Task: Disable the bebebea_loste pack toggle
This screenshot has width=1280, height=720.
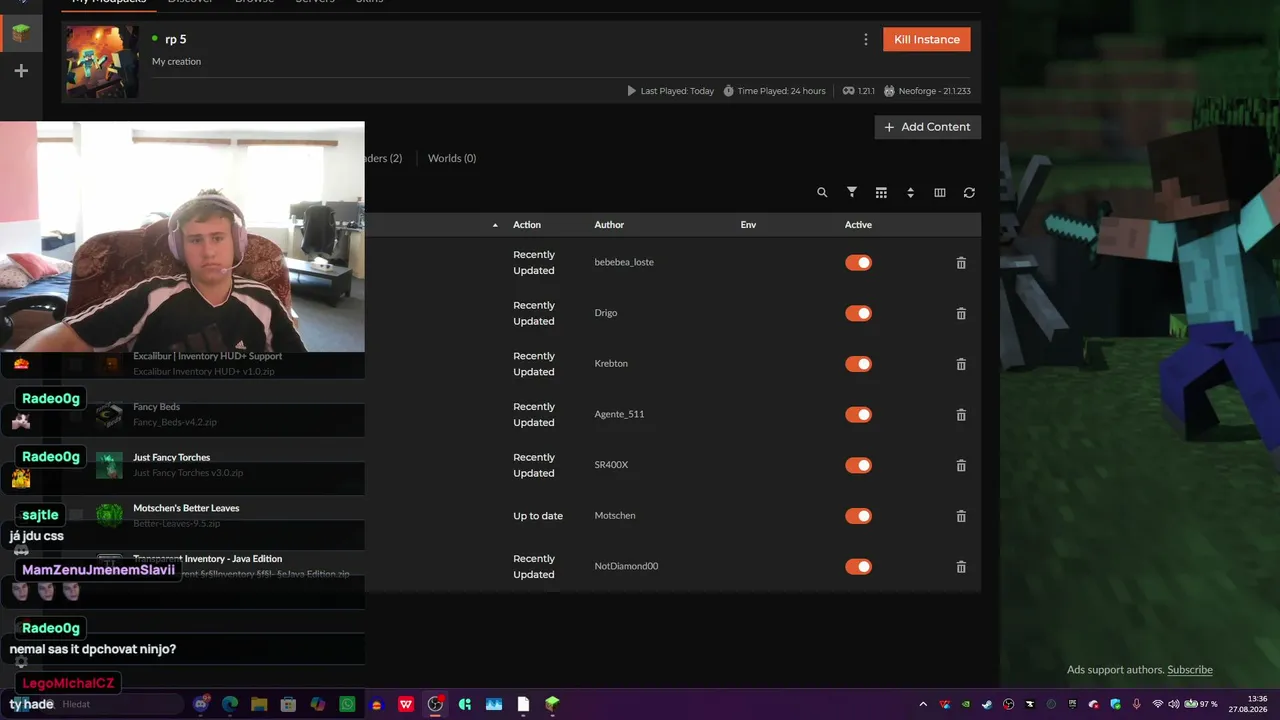Action: [x=858, y=263]
